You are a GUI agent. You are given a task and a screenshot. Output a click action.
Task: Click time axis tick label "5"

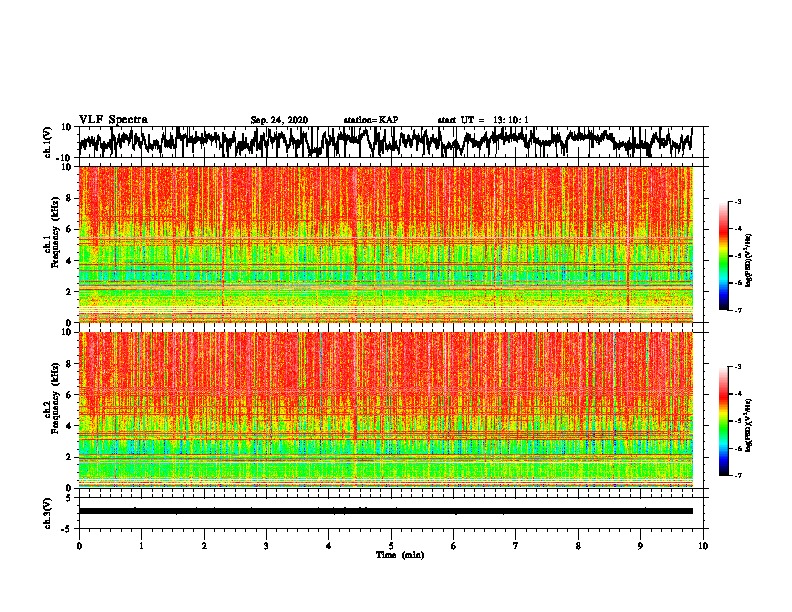click(x=391, y=546)
